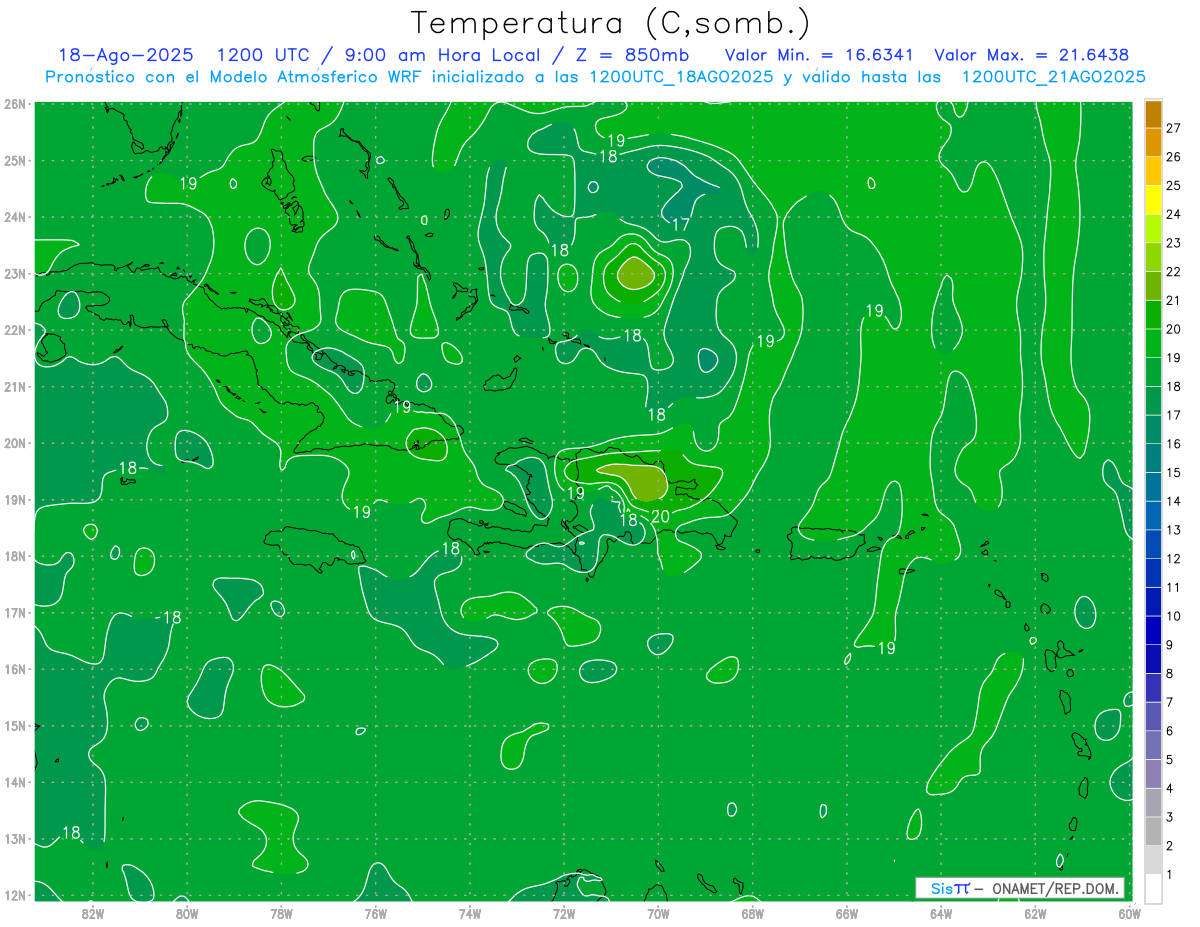Click the latitude label "13N"

(15, 838)
